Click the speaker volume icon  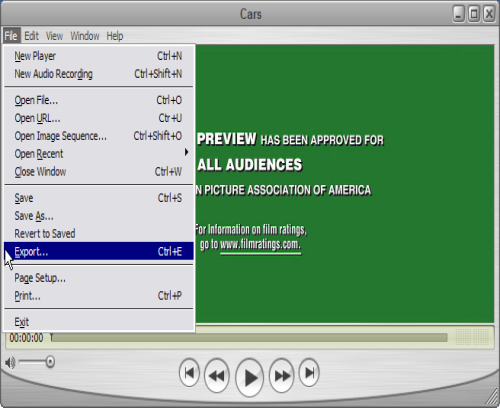tap(10, 362)
